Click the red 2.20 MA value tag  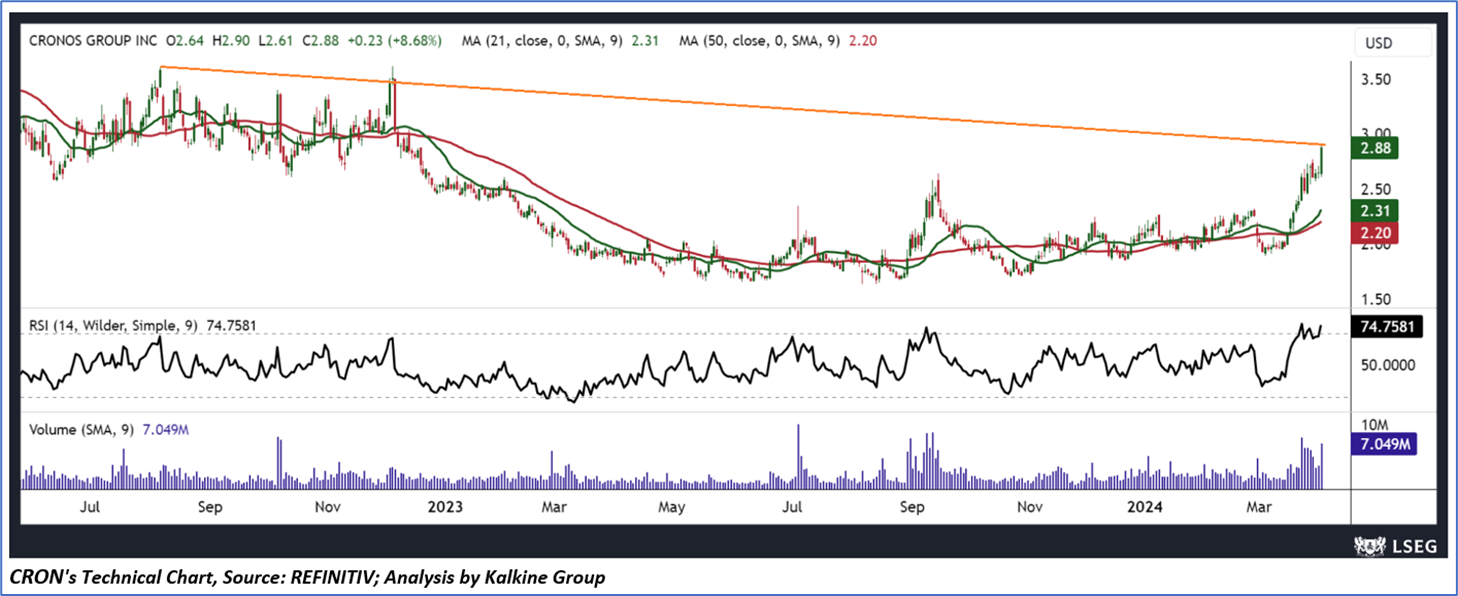(x=1373, y=233)
